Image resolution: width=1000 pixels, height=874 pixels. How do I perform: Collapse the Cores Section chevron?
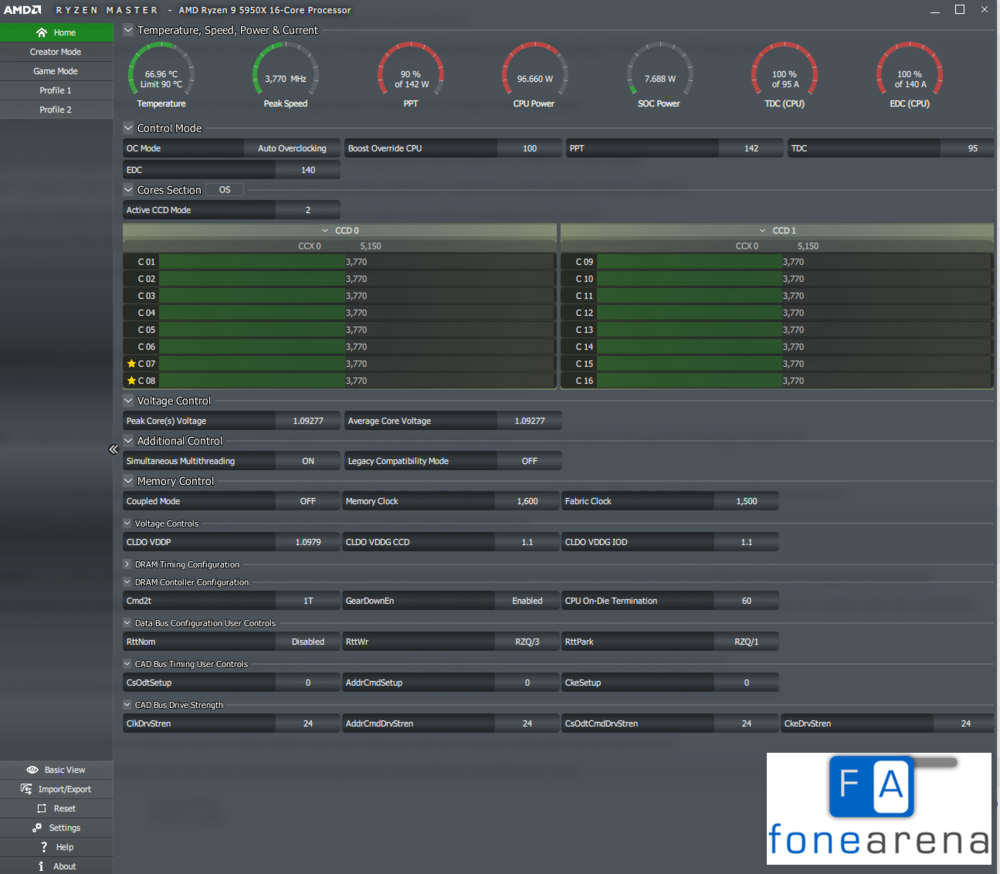(x=128, y=189)
